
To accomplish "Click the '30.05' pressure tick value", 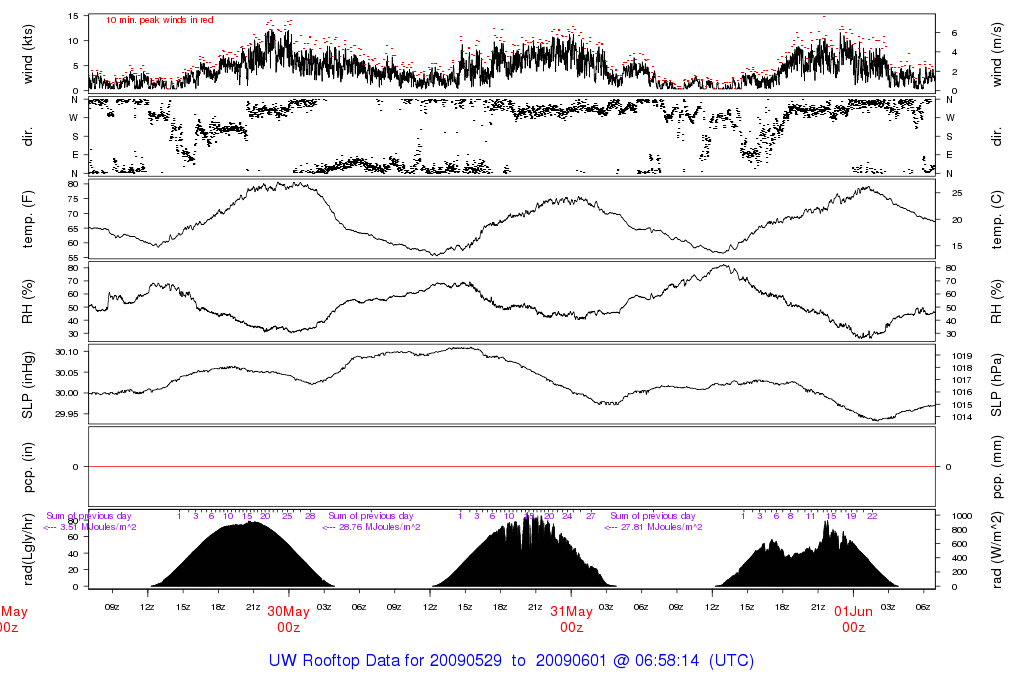I will tap(67, 373).
